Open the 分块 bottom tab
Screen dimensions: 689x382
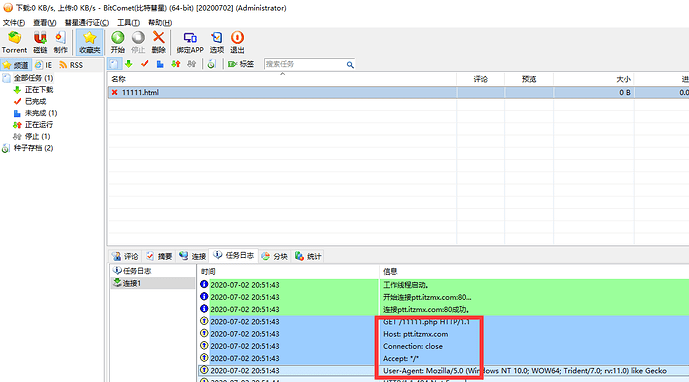pyautogui.click(x=275, y=256)
